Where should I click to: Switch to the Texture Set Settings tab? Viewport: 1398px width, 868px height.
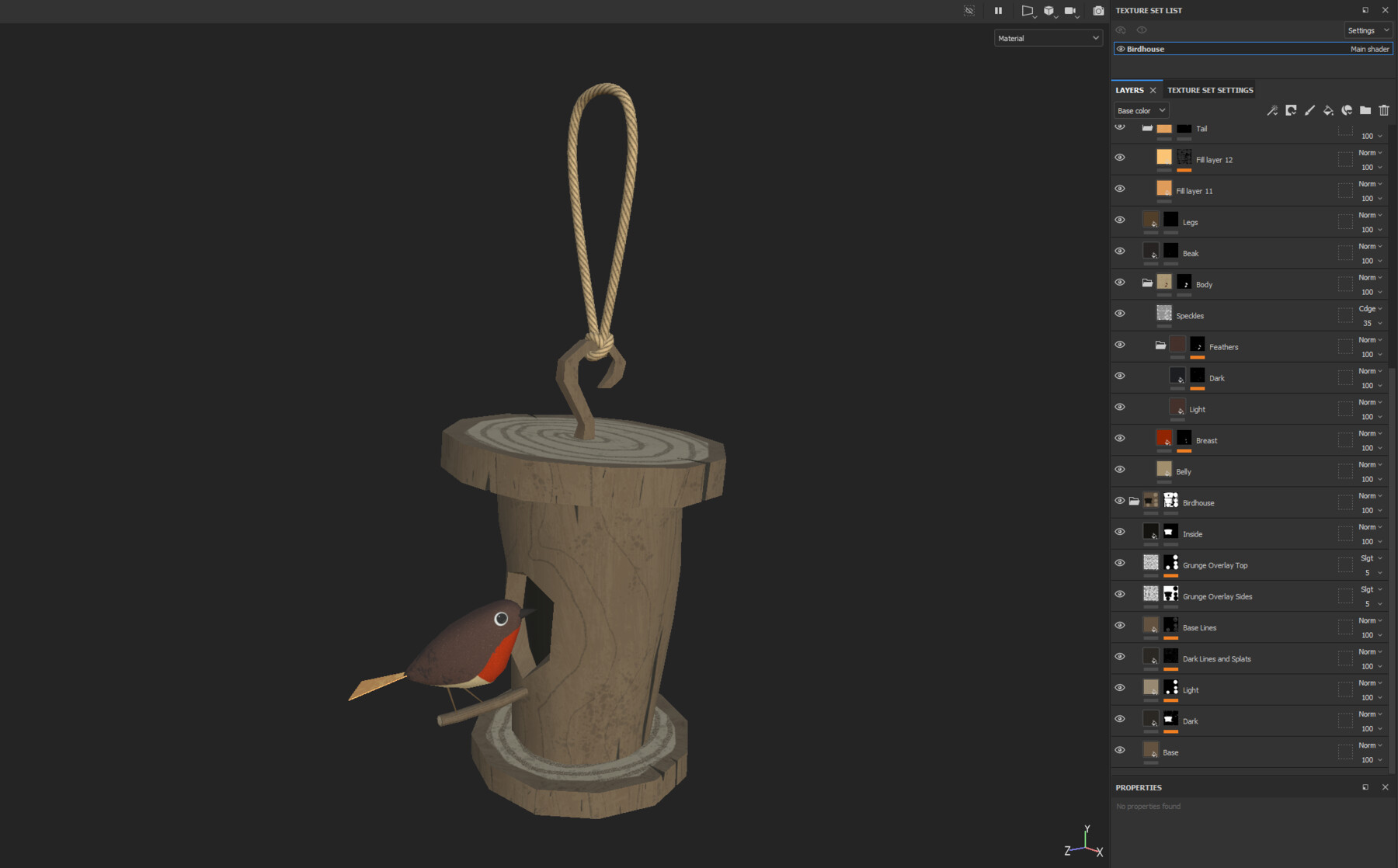point(1209,89)
